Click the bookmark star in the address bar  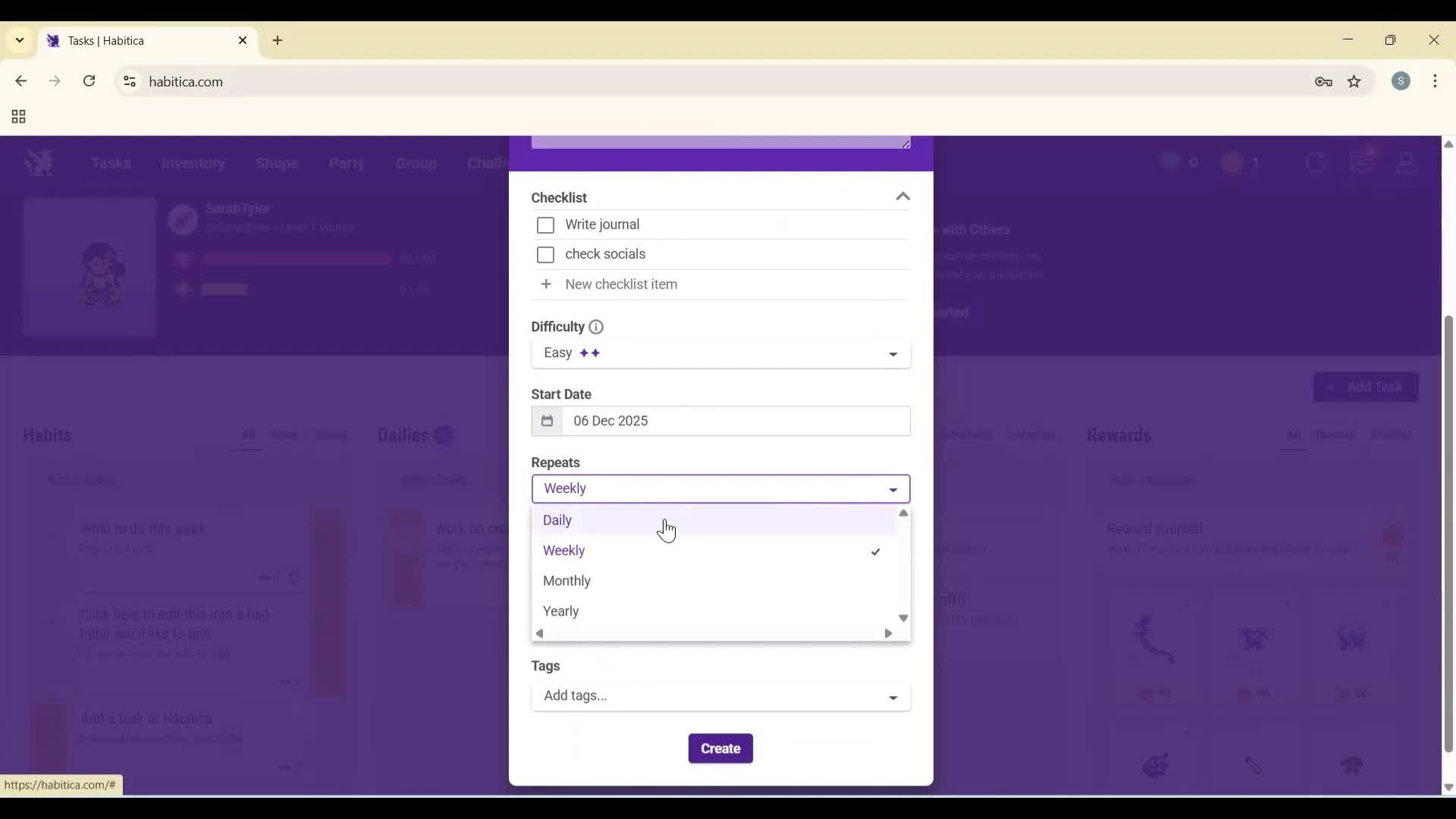[1355, 81]
